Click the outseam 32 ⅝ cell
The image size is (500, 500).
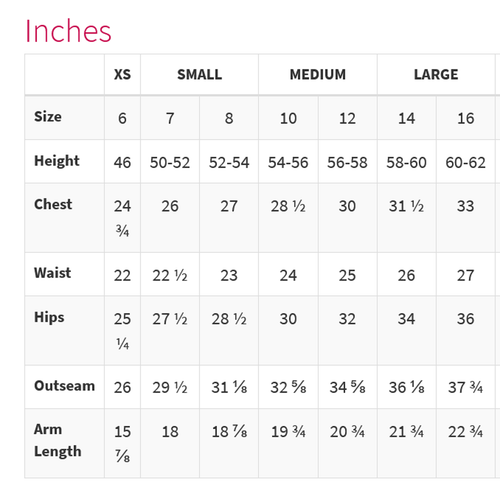pyautogui.click(x=288, y=387)
